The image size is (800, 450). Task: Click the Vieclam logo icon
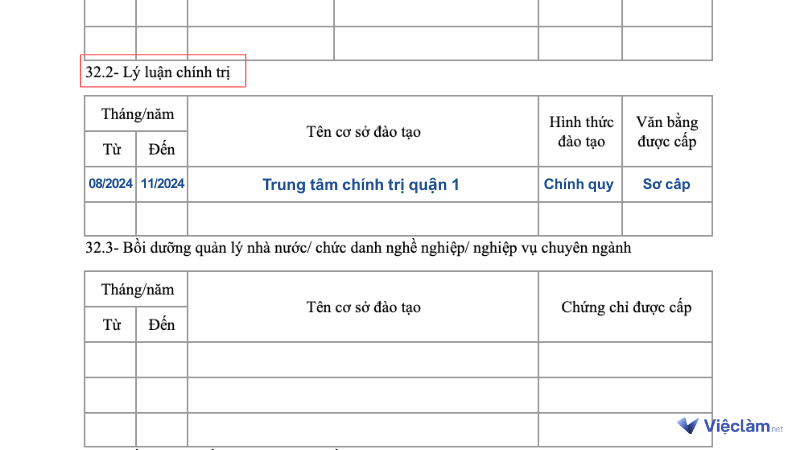tap(689, 427)
